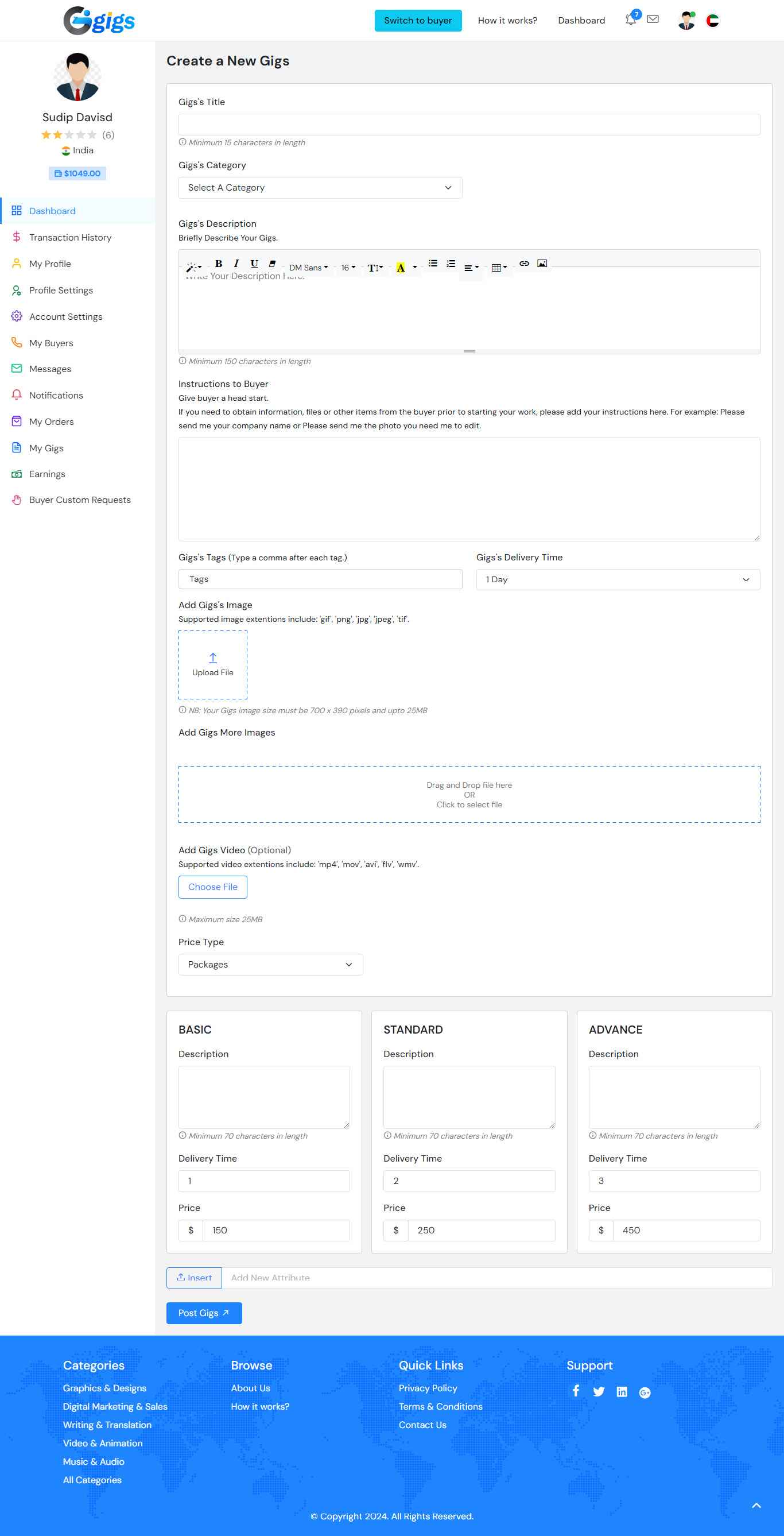The height and width of the screenshot is (1536, 784).
Task: Open the notification bell in header
Action: point(630,20)
